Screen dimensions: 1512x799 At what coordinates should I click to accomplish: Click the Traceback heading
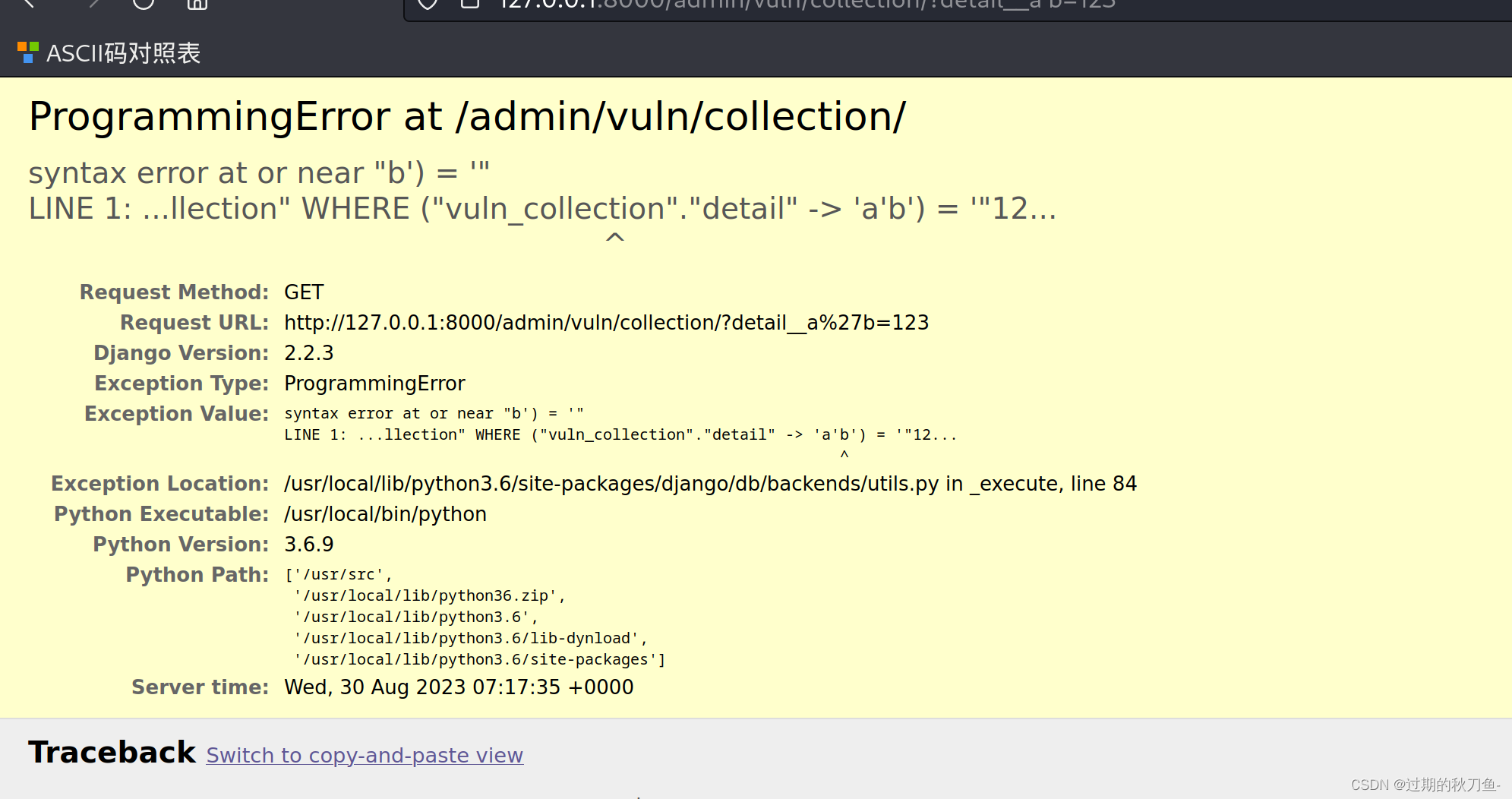[112, 753]
